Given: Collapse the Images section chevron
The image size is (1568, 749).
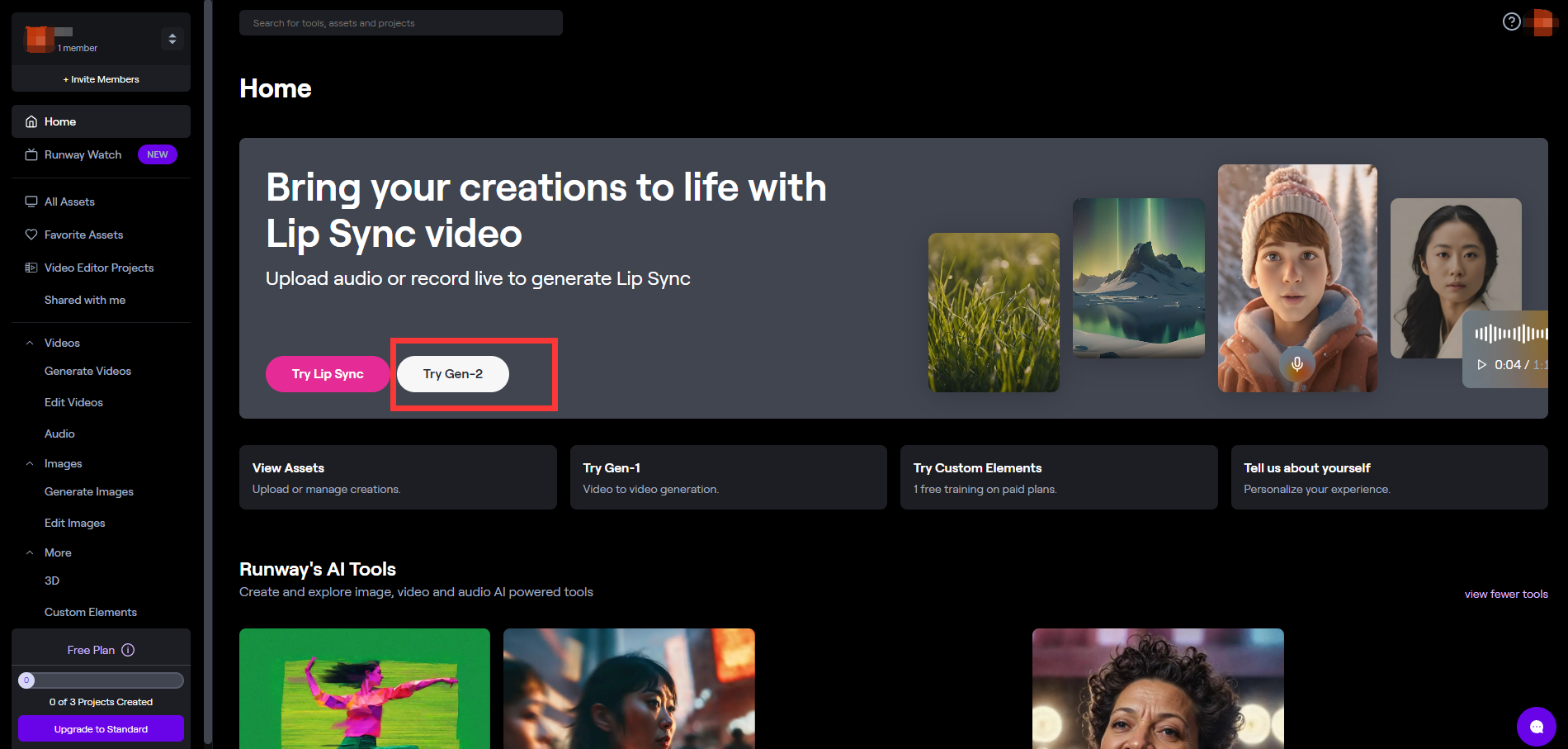Looking at the screenshot, I should pos(30,463).
